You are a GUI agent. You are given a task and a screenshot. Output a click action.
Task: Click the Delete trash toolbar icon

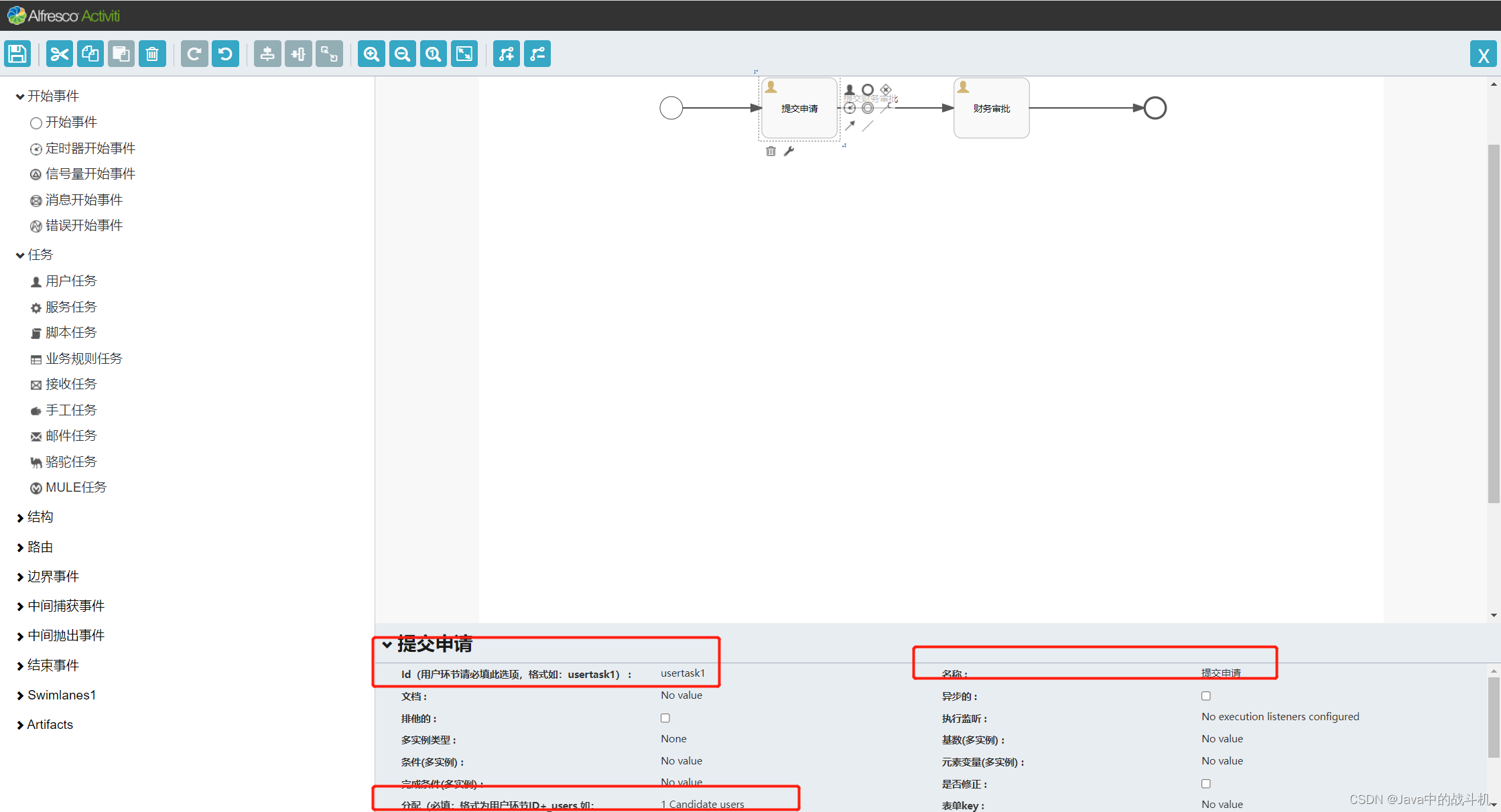coord(152,54)
